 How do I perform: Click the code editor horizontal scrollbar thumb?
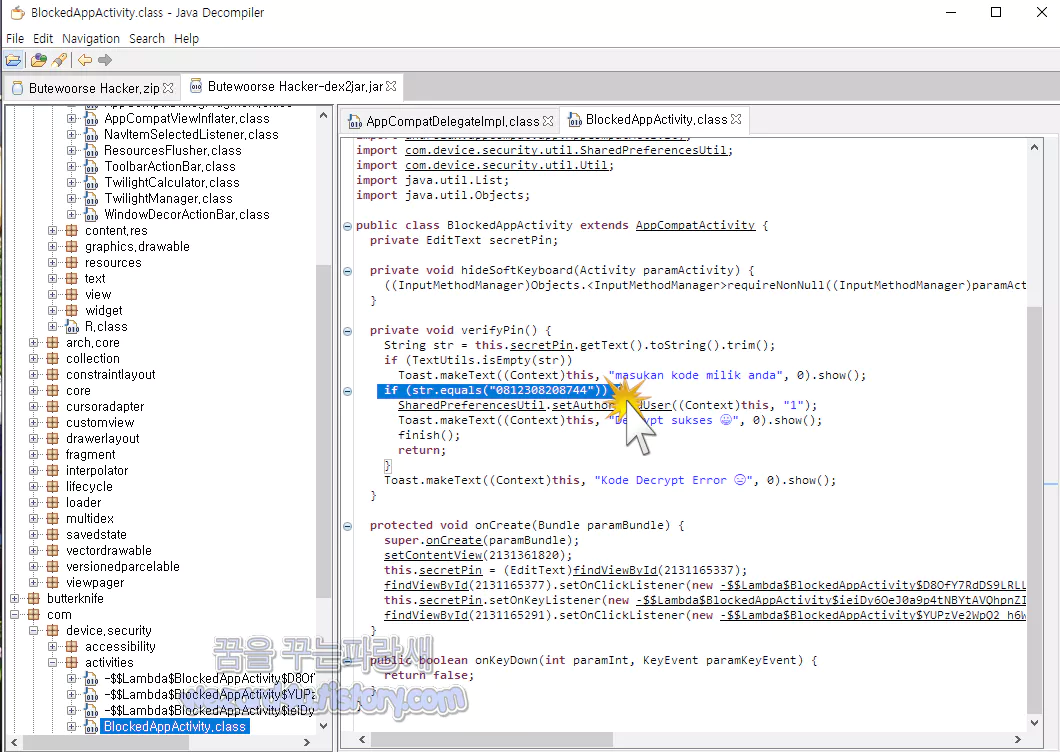[x=491, y=740]
